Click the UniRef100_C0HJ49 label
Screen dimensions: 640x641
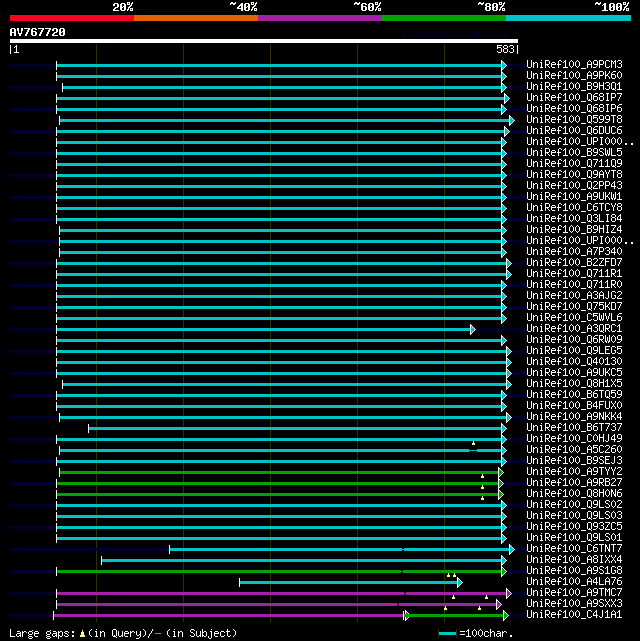click(x=574, y=439)
